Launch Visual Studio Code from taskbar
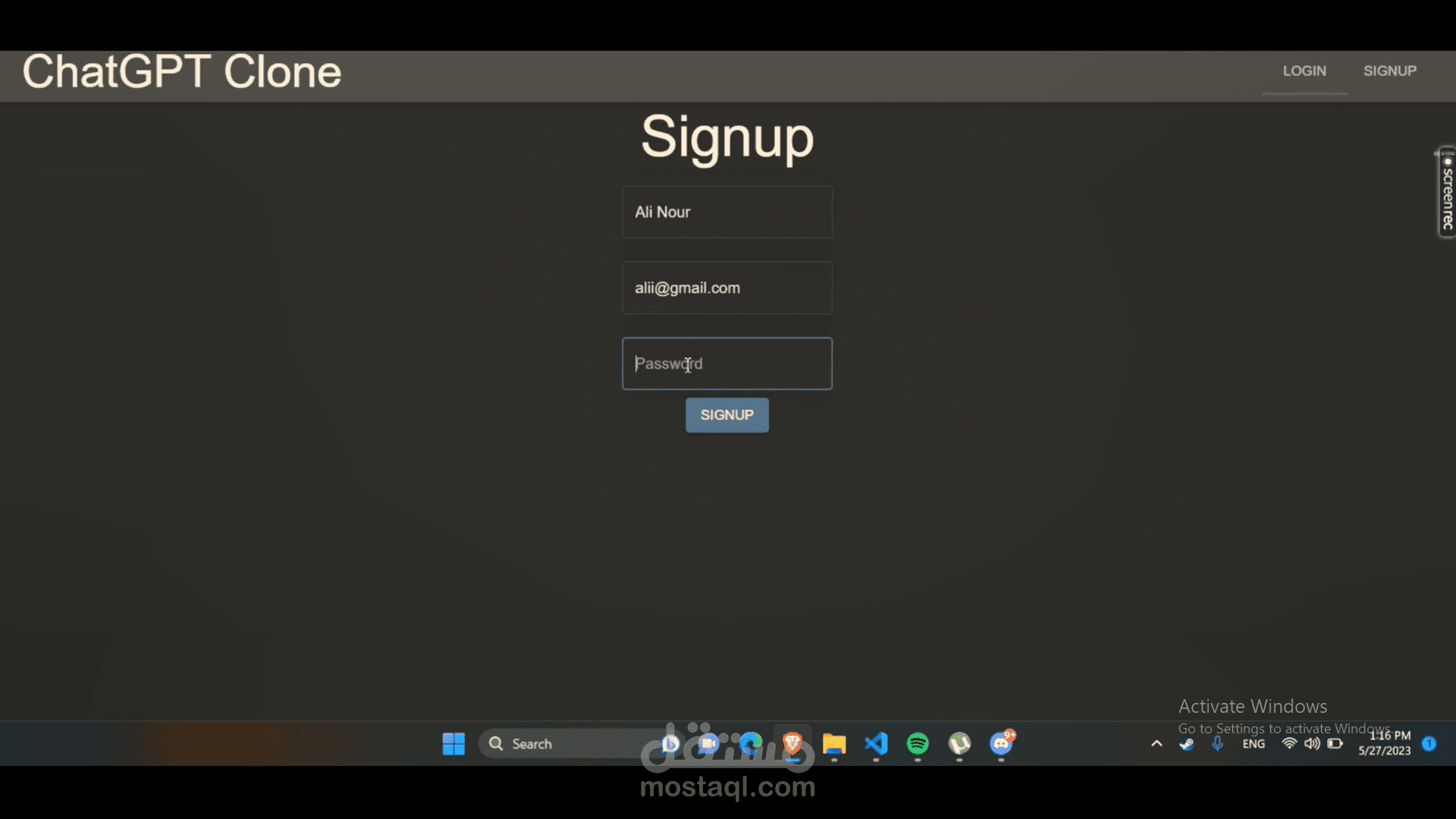This screenshot has height=819, width=1456. tap(876, 744)
